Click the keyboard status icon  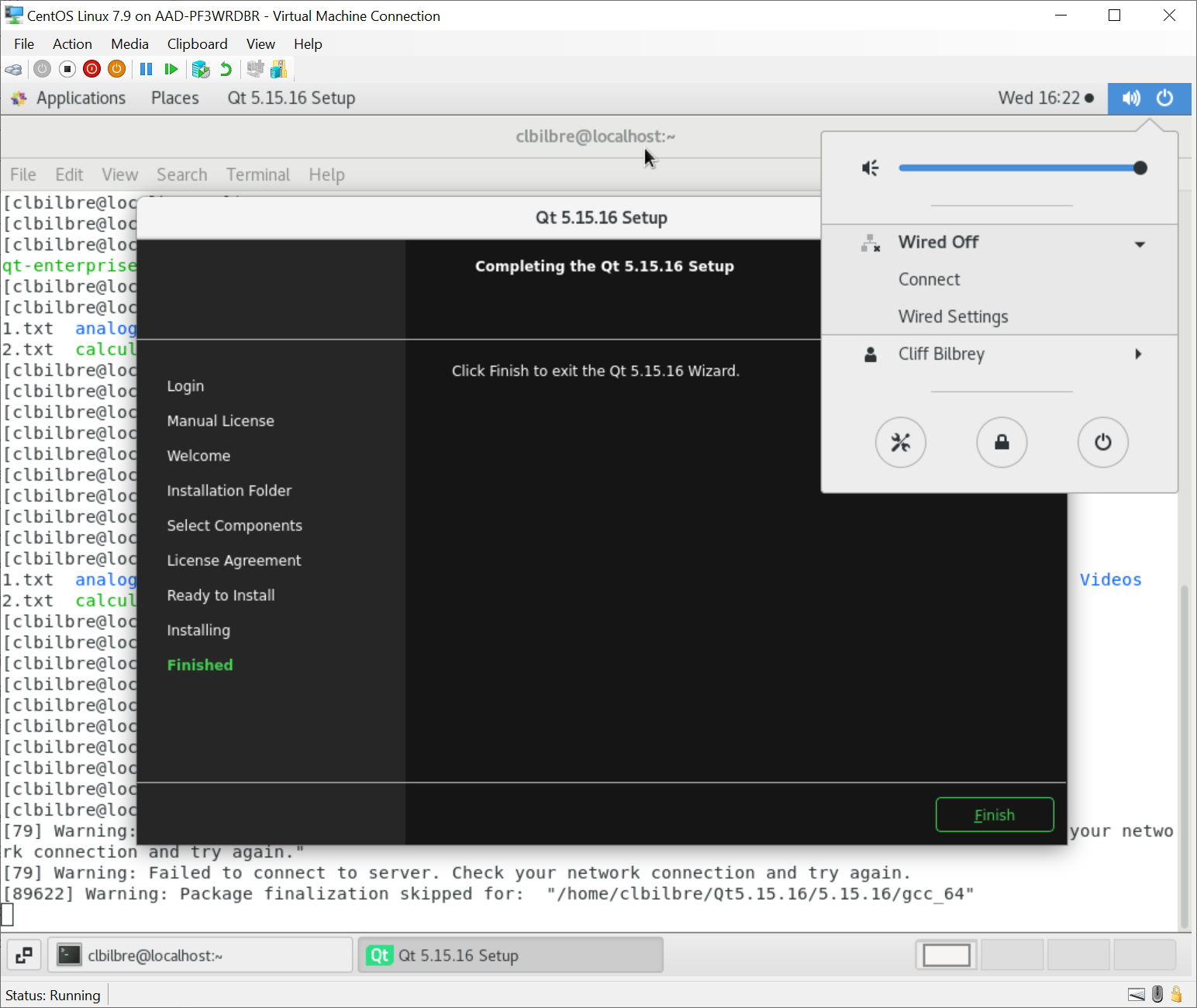click(x=1137, y=995)
